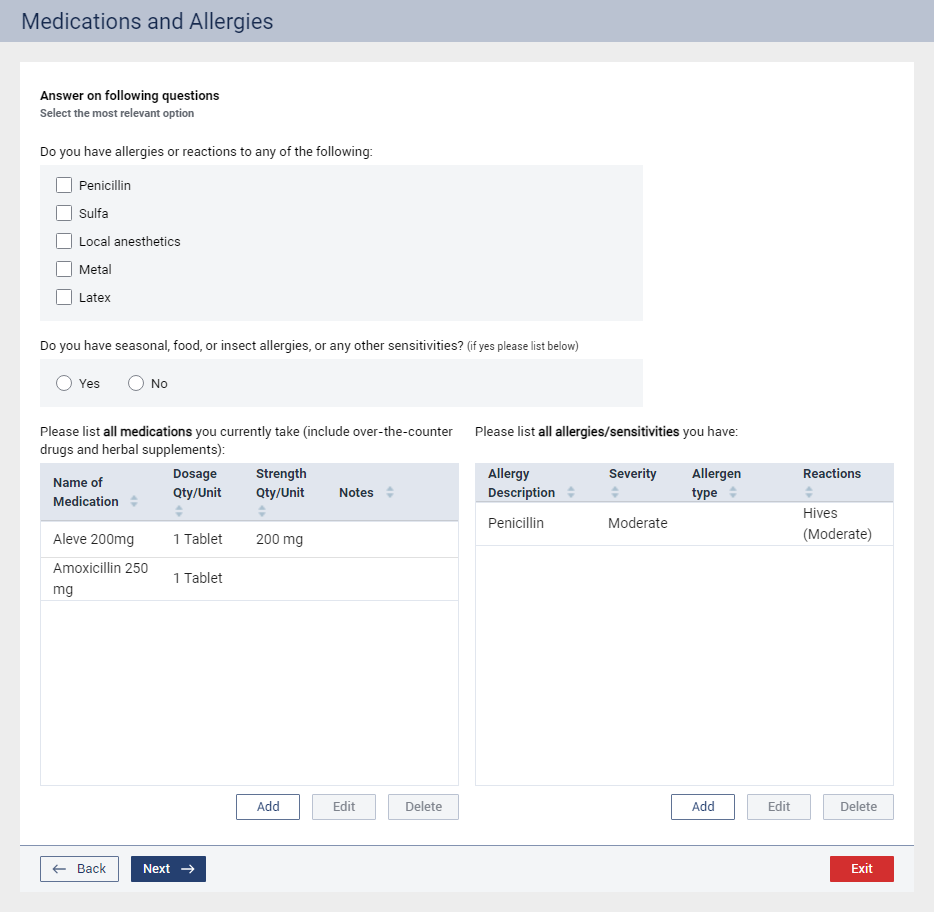Add a new allergy entry
The height and width of the screenshot is (912, 934).
pos(703,807)
